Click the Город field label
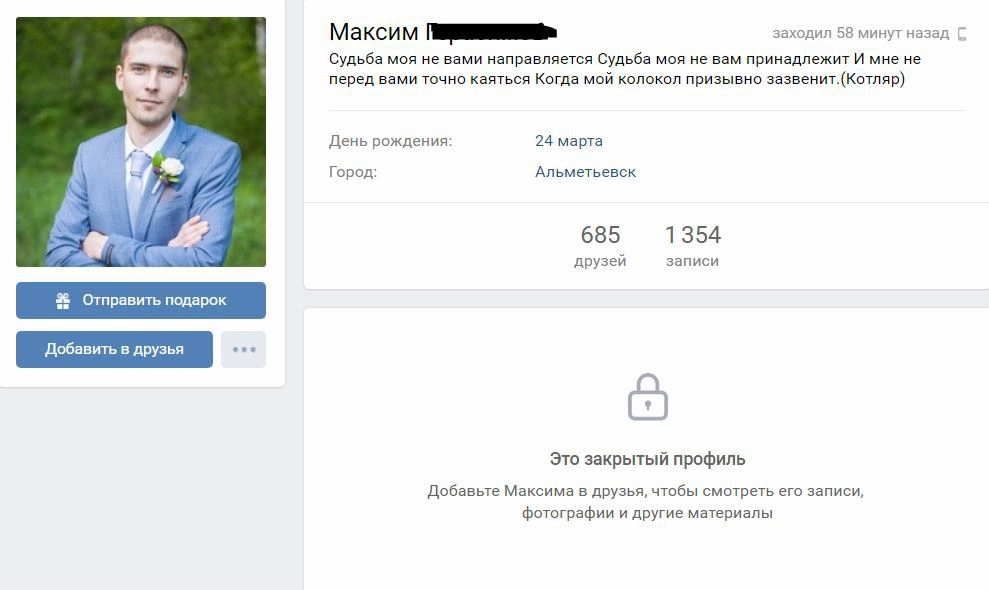The height and width of the screenshot is (590, 989). pyautogui.click(x=353, y=172)
